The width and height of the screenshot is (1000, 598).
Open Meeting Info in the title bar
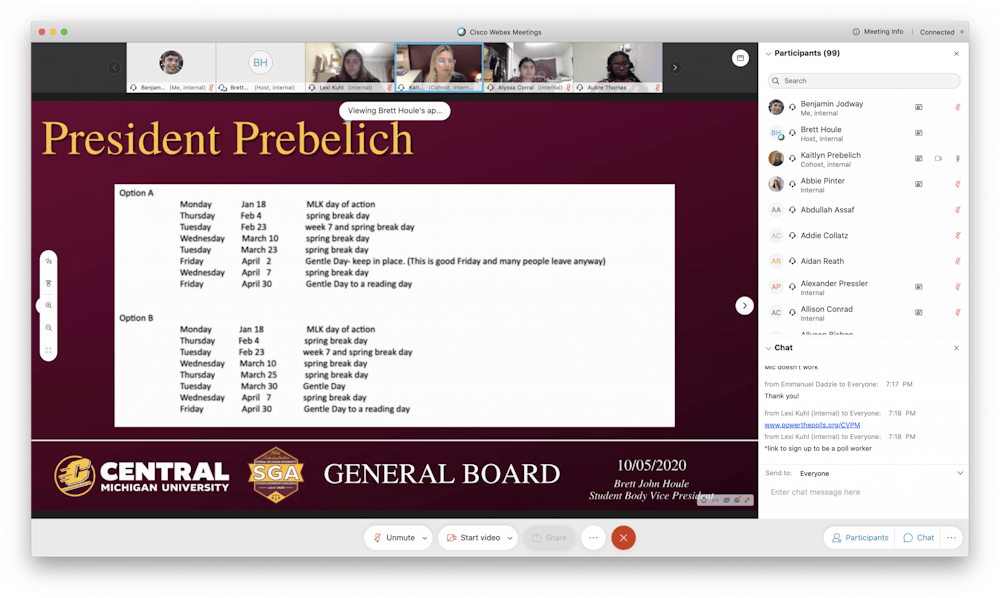click(x=877, y=32)
